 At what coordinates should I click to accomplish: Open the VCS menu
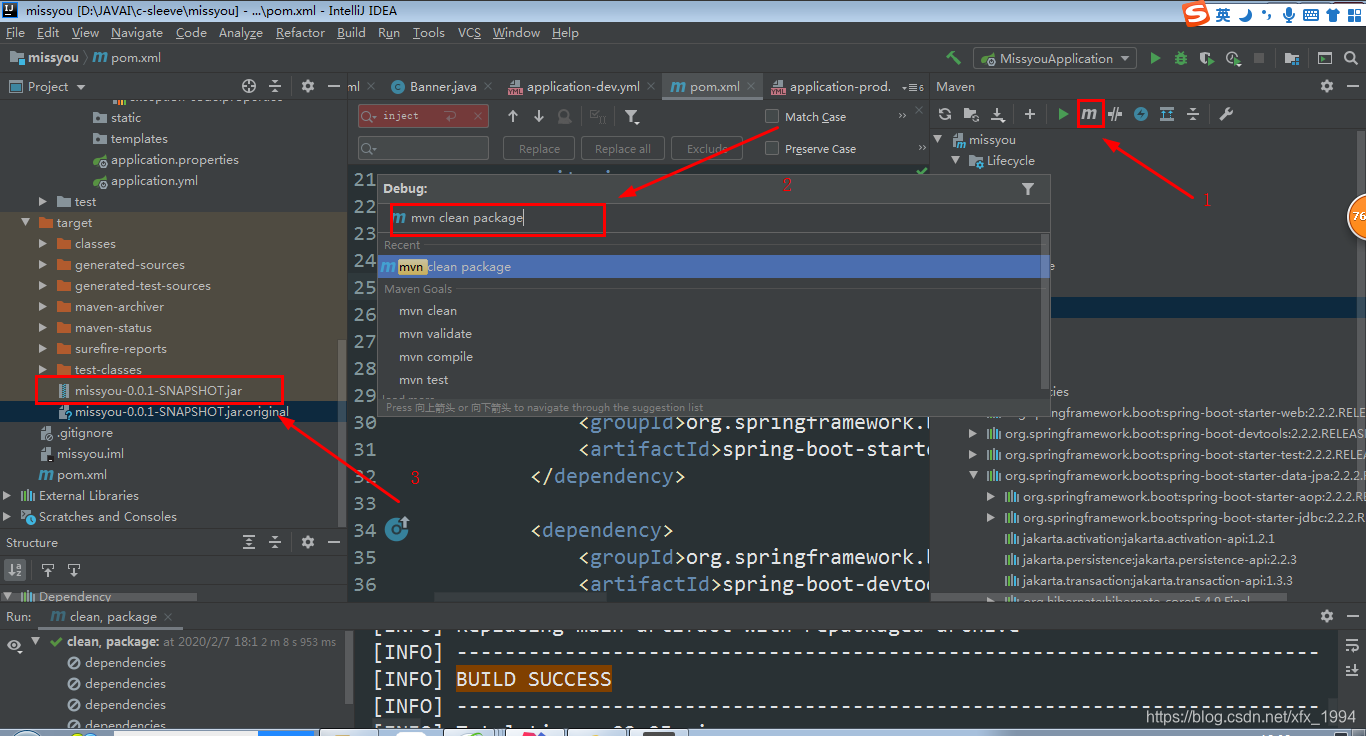tap(469, 32)
